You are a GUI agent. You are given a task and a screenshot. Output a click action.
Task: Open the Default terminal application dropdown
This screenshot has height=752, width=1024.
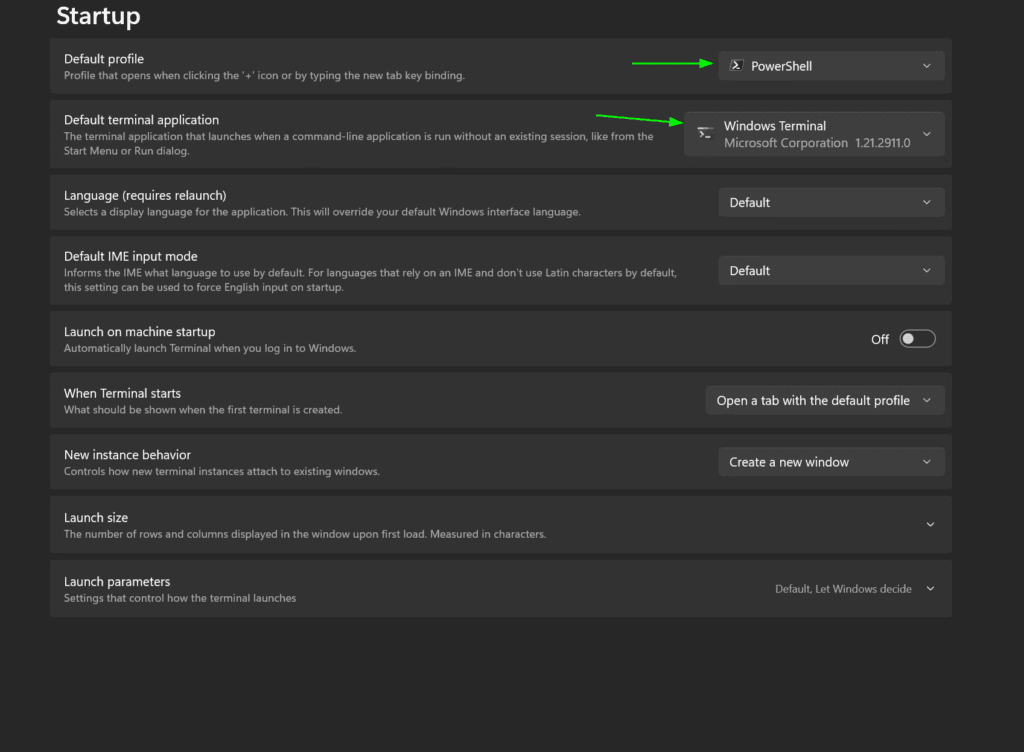(x=814, y=134)
